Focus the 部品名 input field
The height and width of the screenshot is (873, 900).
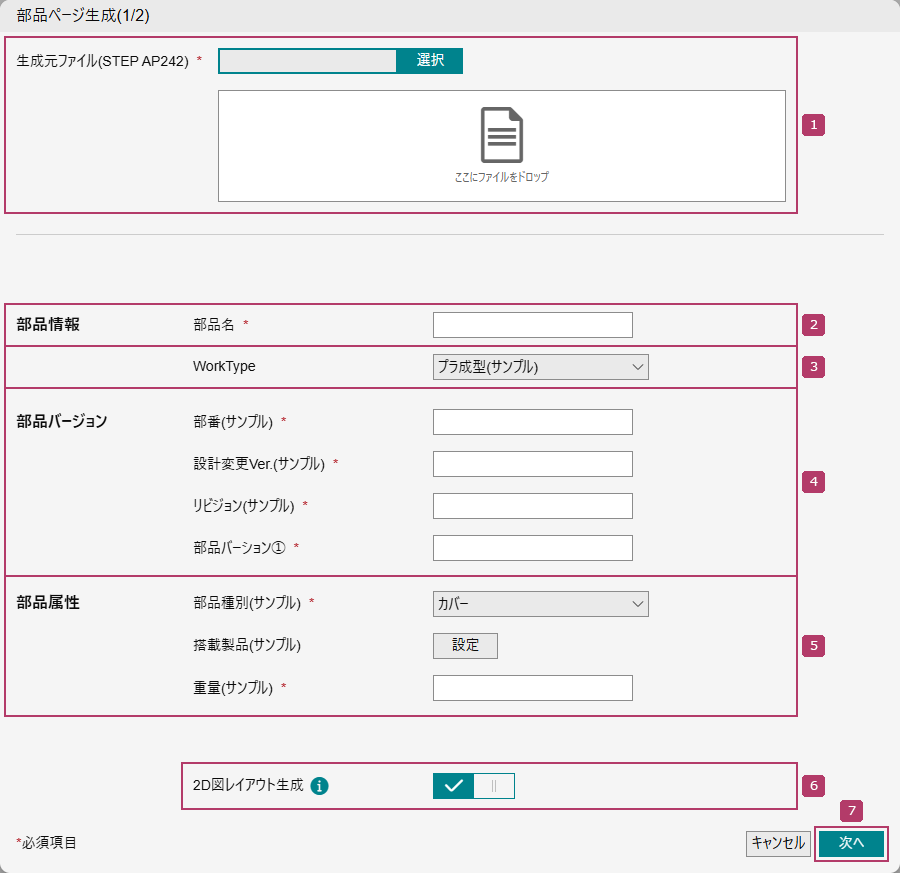click(532, 325)
